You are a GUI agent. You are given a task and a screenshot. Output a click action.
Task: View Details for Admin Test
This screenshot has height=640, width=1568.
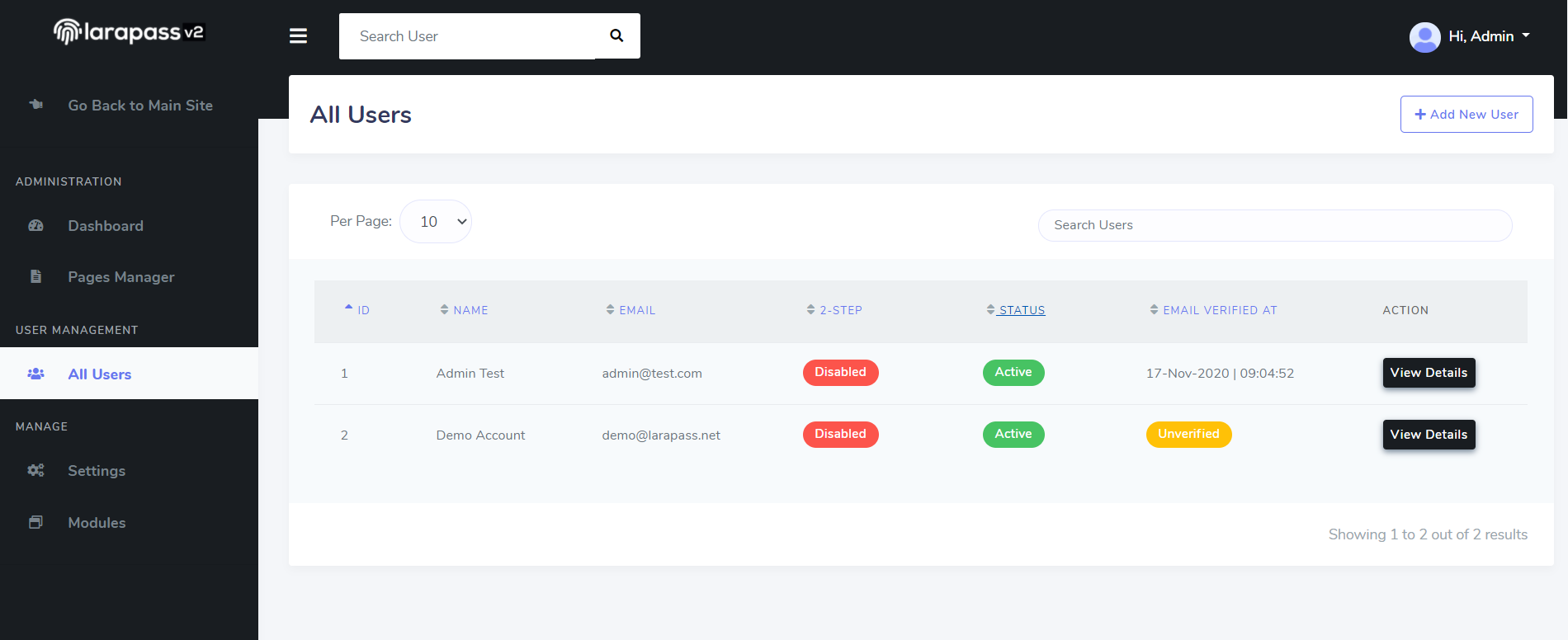coord(1429,373)
